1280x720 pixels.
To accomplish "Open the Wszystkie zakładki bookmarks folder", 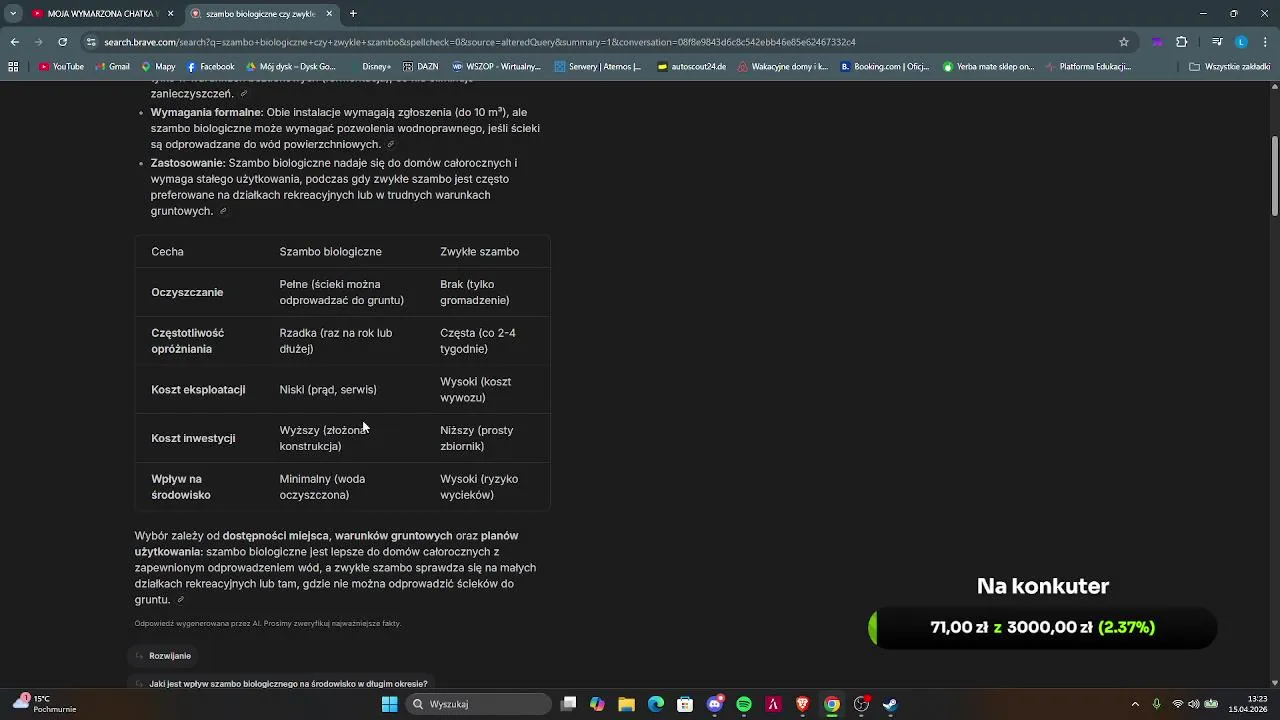I will click(x=1230, y=67).
